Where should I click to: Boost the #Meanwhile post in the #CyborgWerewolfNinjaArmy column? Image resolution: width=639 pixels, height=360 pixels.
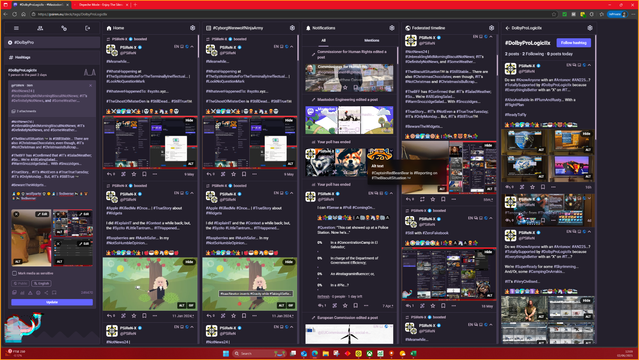click(x=223, y=174)
